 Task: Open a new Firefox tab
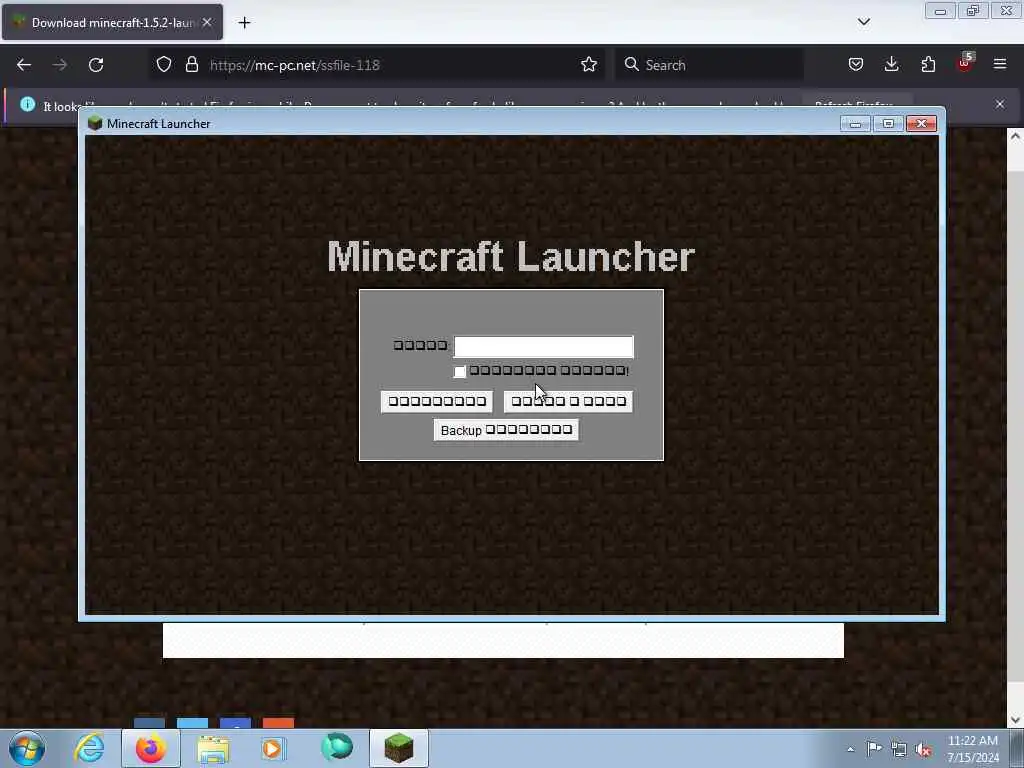click(244, 22)
